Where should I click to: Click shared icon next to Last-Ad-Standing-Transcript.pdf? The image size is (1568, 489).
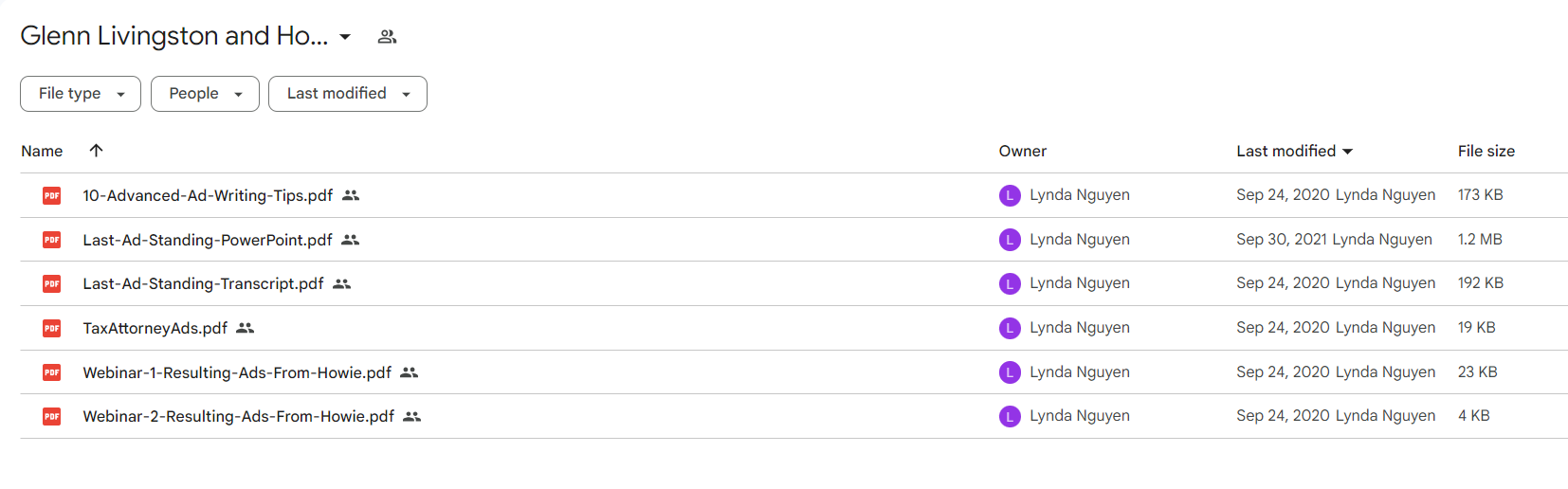[x=342, y=283]
